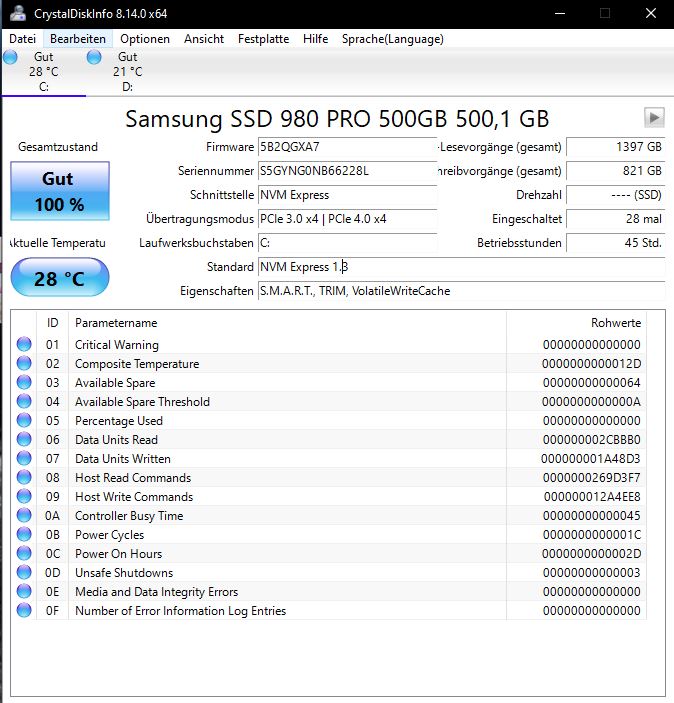The height and width of the screenshot is (703, 674).
Task: Click raw value 0000000269D3F7
Action: click(591, 478)
